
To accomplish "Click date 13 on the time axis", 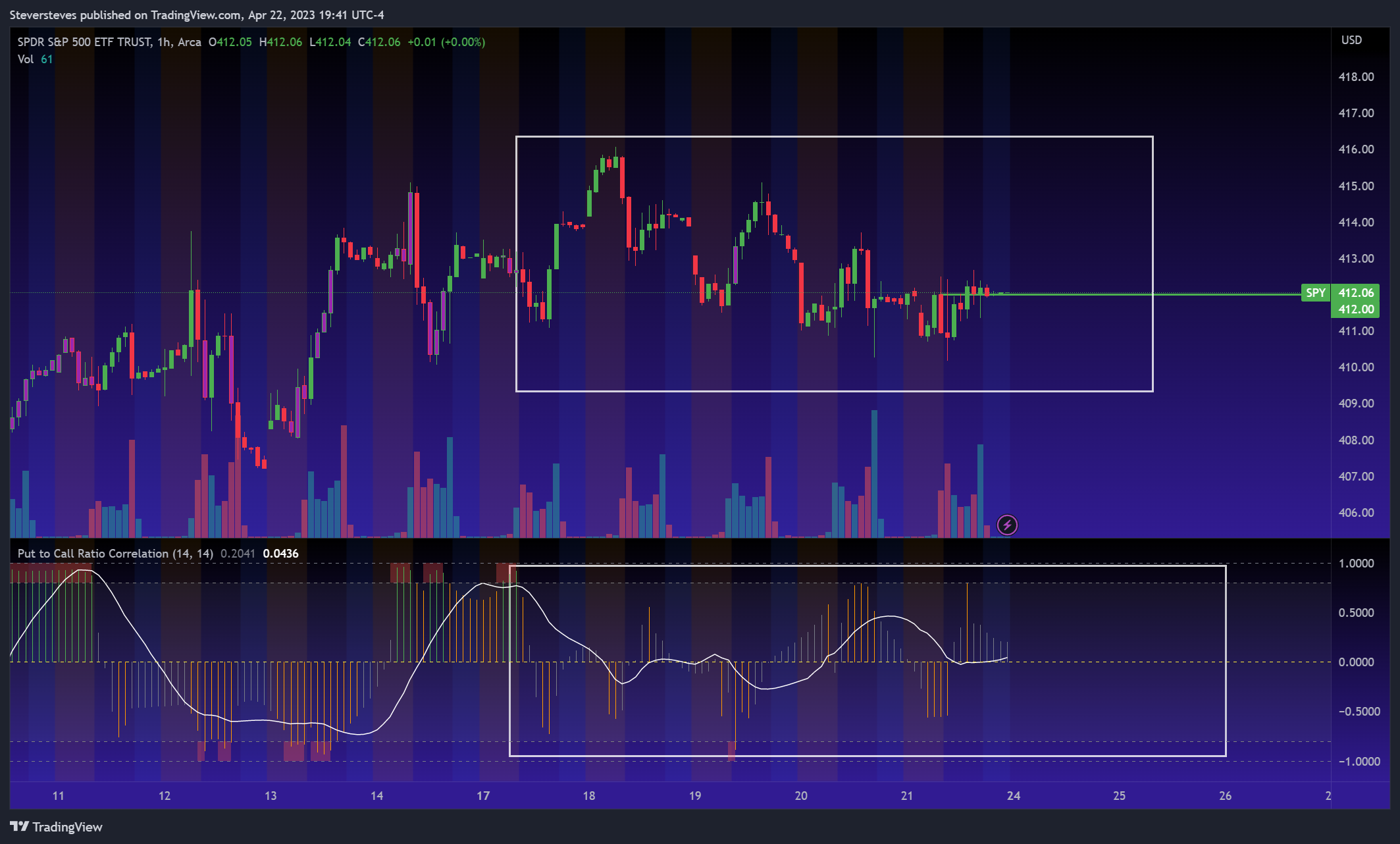I will 271,796.
